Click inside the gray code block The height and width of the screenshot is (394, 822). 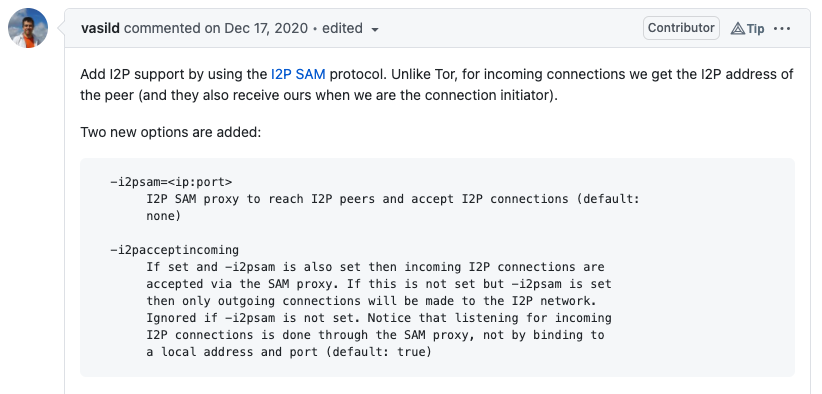click(437, 267)
